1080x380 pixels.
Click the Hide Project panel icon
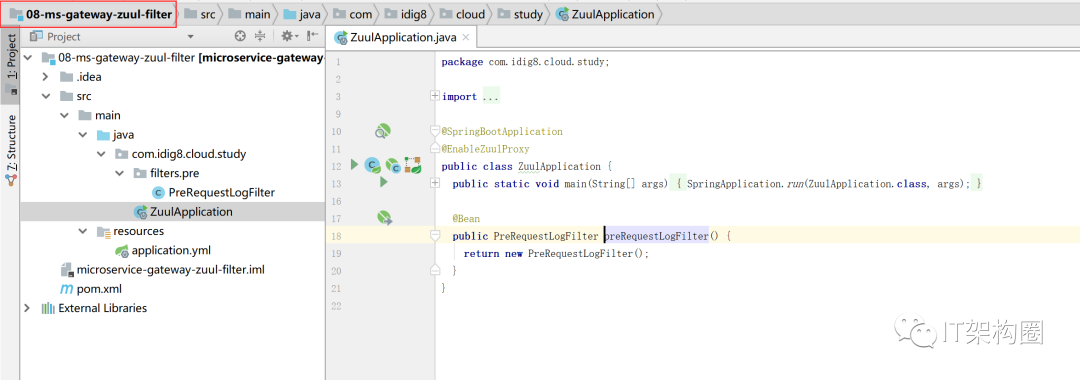[312, 36]
